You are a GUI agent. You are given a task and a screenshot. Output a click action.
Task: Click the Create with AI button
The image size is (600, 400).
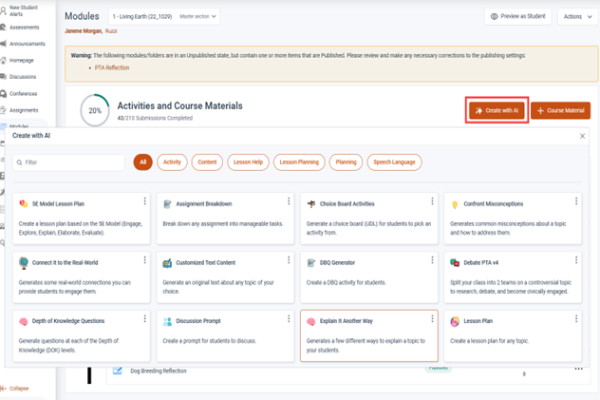(497, 111)
